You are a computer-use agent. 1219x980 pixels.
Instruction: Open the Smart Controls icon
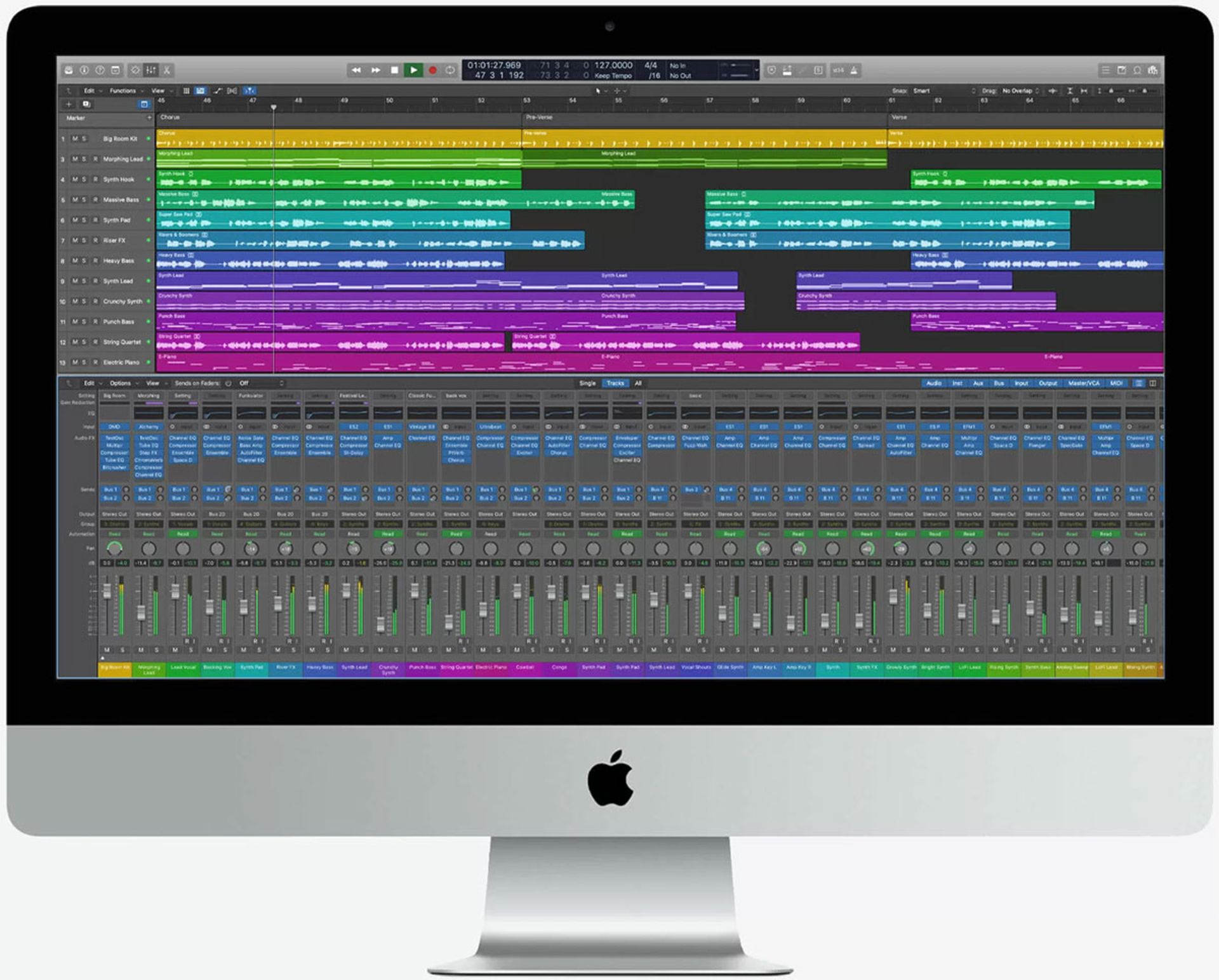(135, 70)
